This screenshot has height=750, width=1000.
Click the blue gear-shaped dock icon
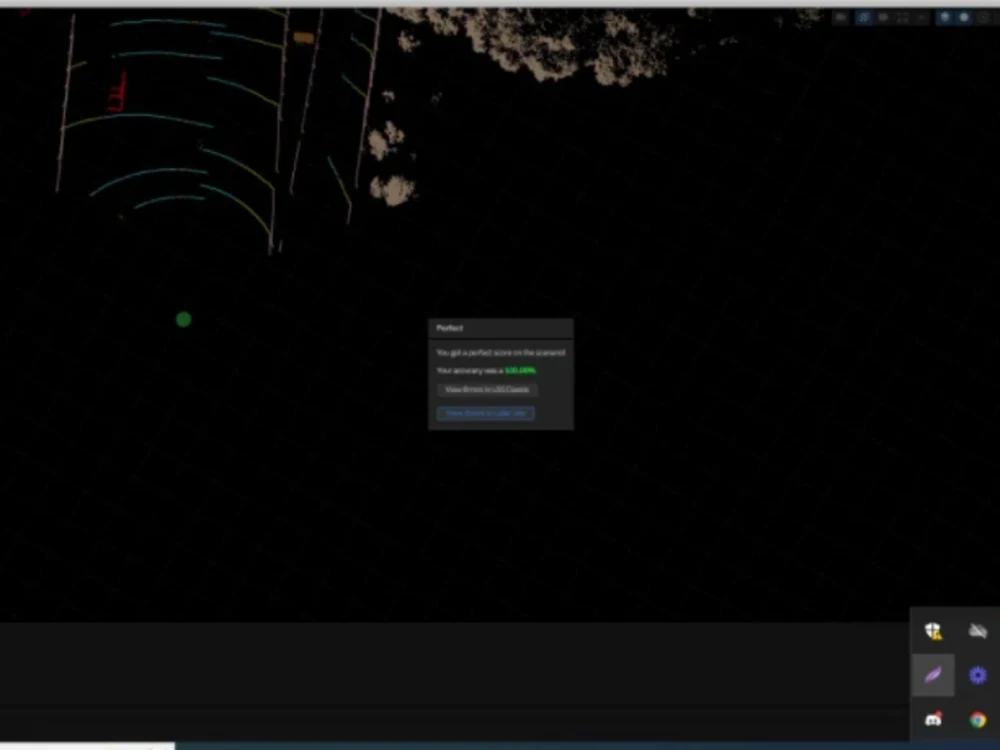(977, 675)
